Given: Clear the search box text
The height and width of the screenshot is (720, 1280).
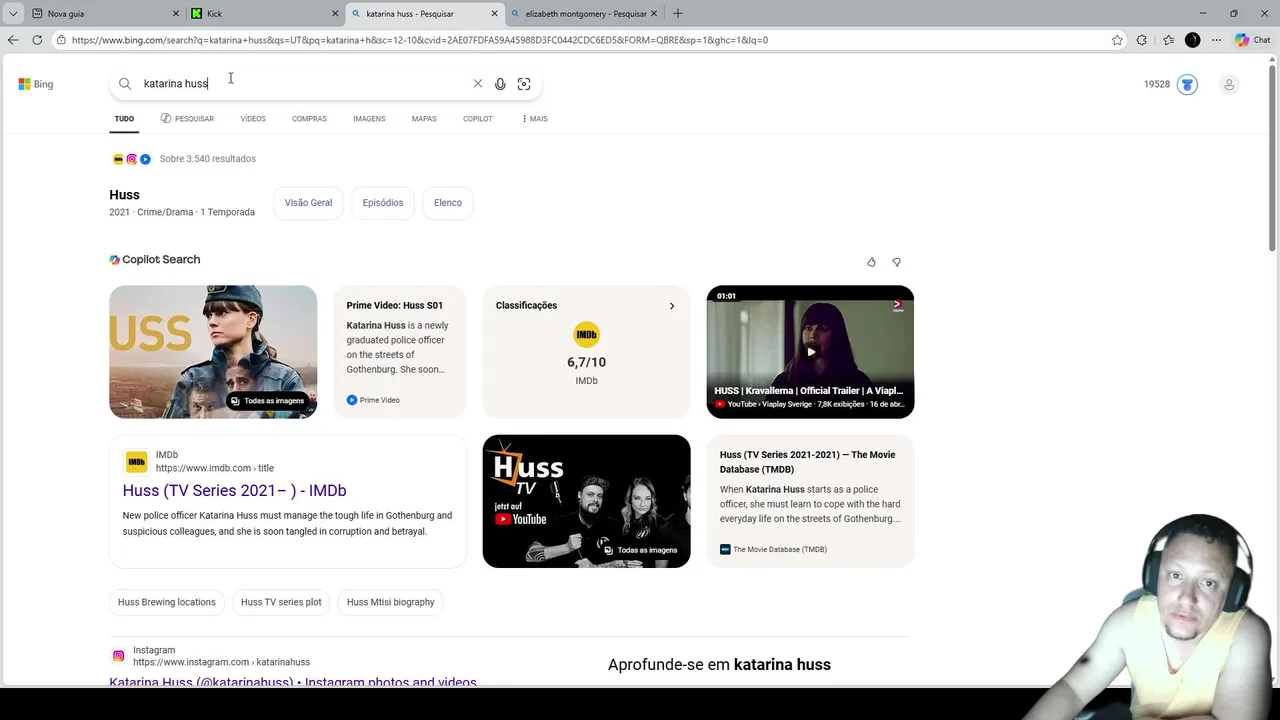Looking at the screenshot, I should (477, 84).
